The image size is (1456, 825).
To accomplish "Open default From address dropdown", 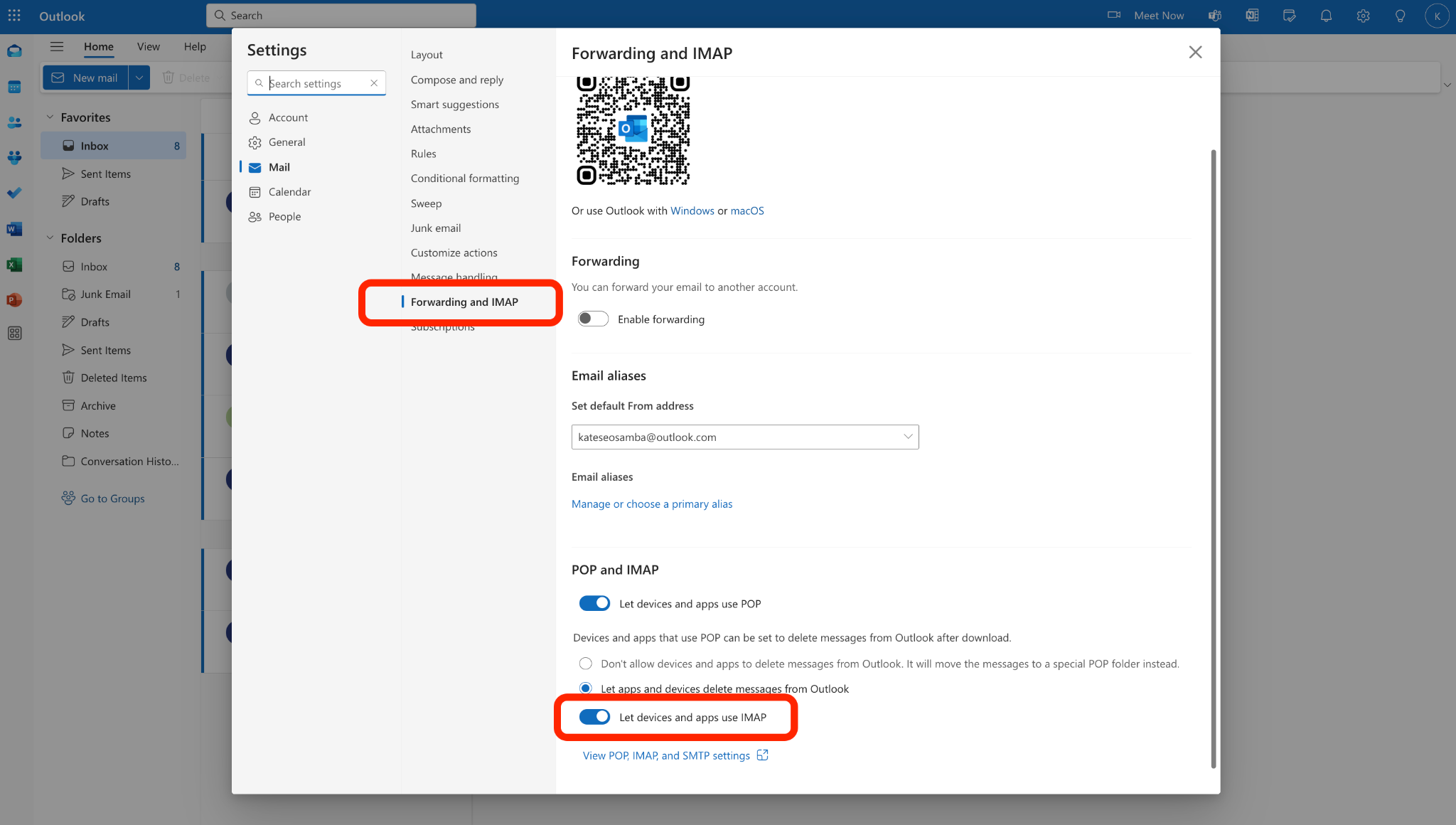I will pos(745,437).
